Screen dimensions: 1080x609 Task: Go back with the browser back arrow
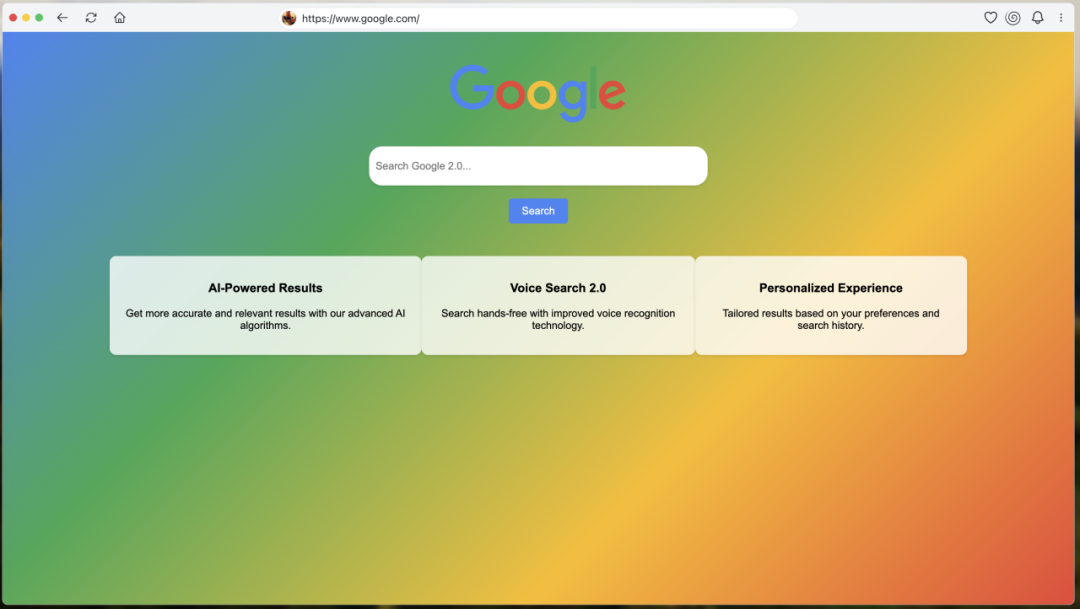[x=63, y=18]
